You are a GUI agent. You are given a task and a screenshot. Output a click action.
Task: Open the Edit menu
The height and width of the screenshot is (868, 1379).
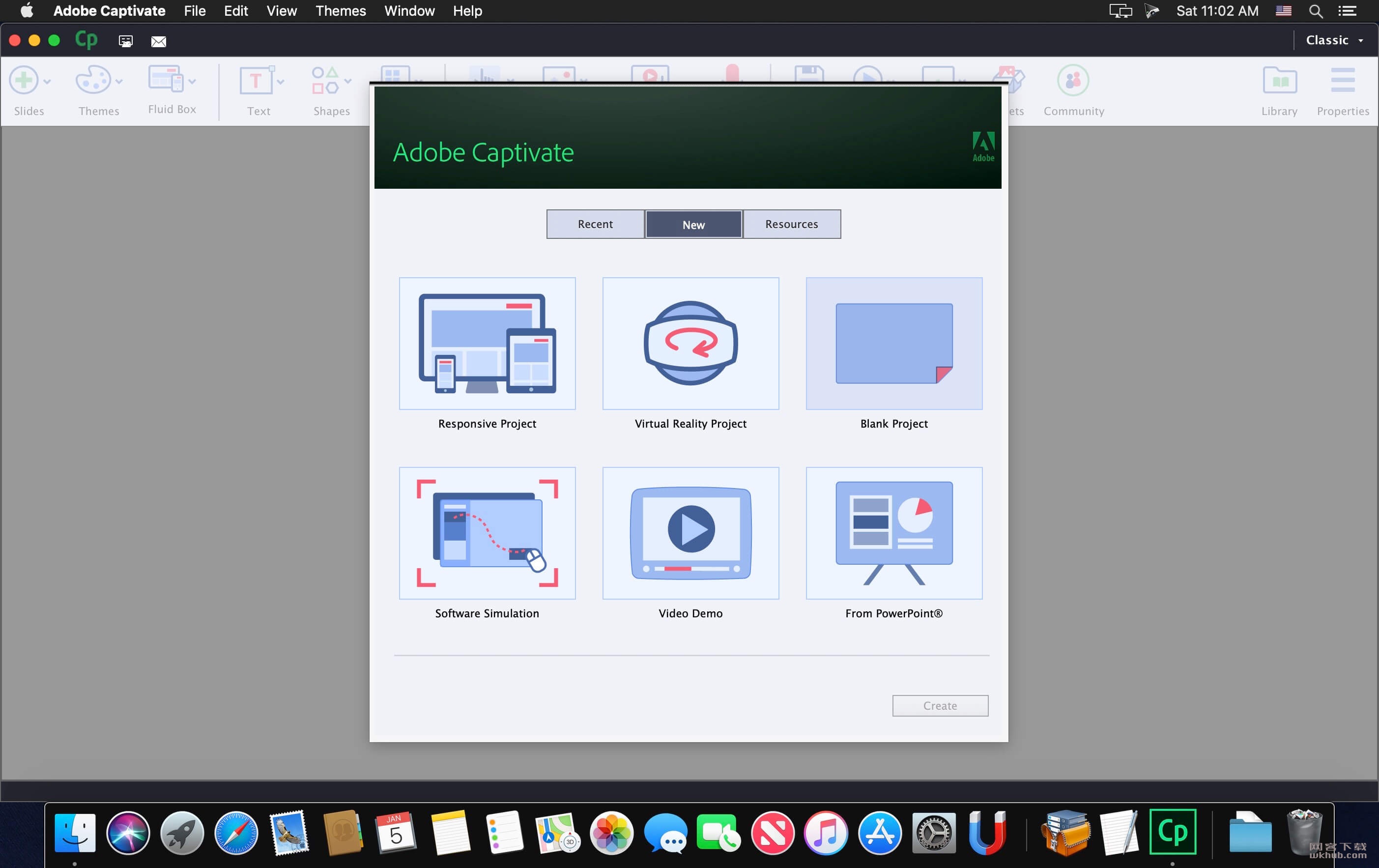coord(235,11)
